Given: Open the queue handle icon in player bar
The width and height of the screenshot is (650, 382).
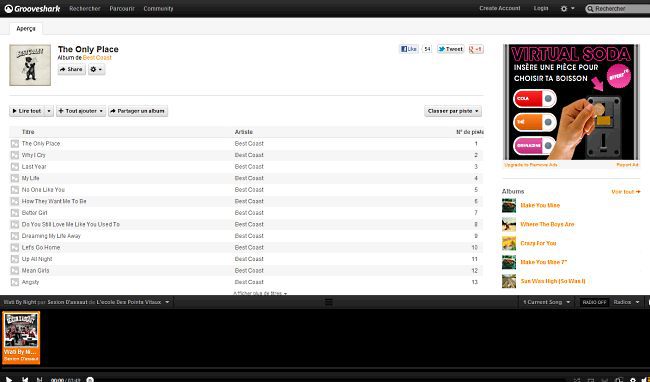Looking at the screenshot, I should (328, 302).
